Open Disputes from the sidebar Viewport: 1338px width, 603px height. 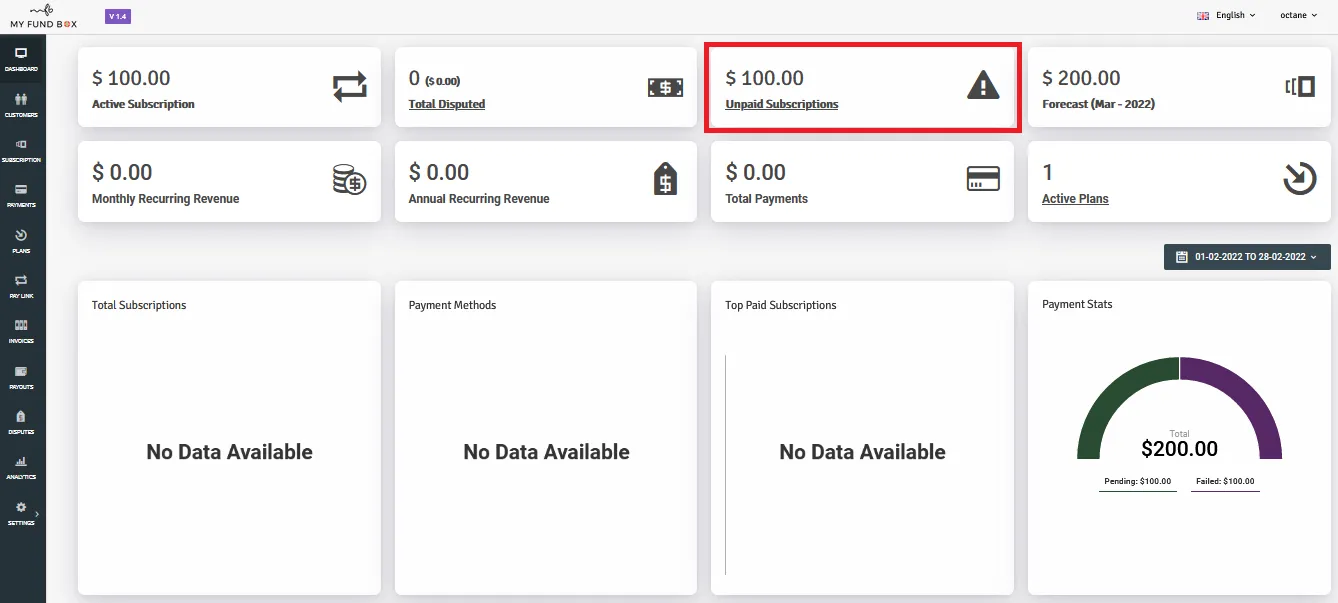coord(21,422)
